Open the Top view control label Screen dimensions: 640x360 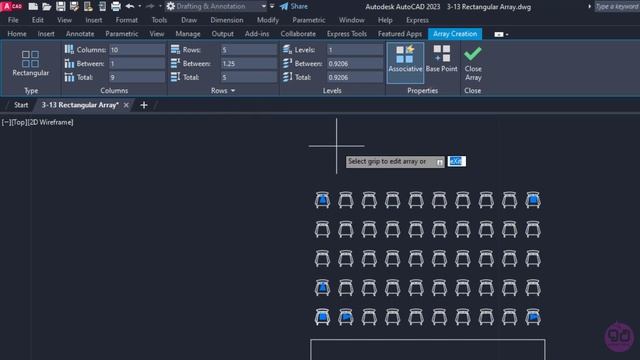[19, 122]
